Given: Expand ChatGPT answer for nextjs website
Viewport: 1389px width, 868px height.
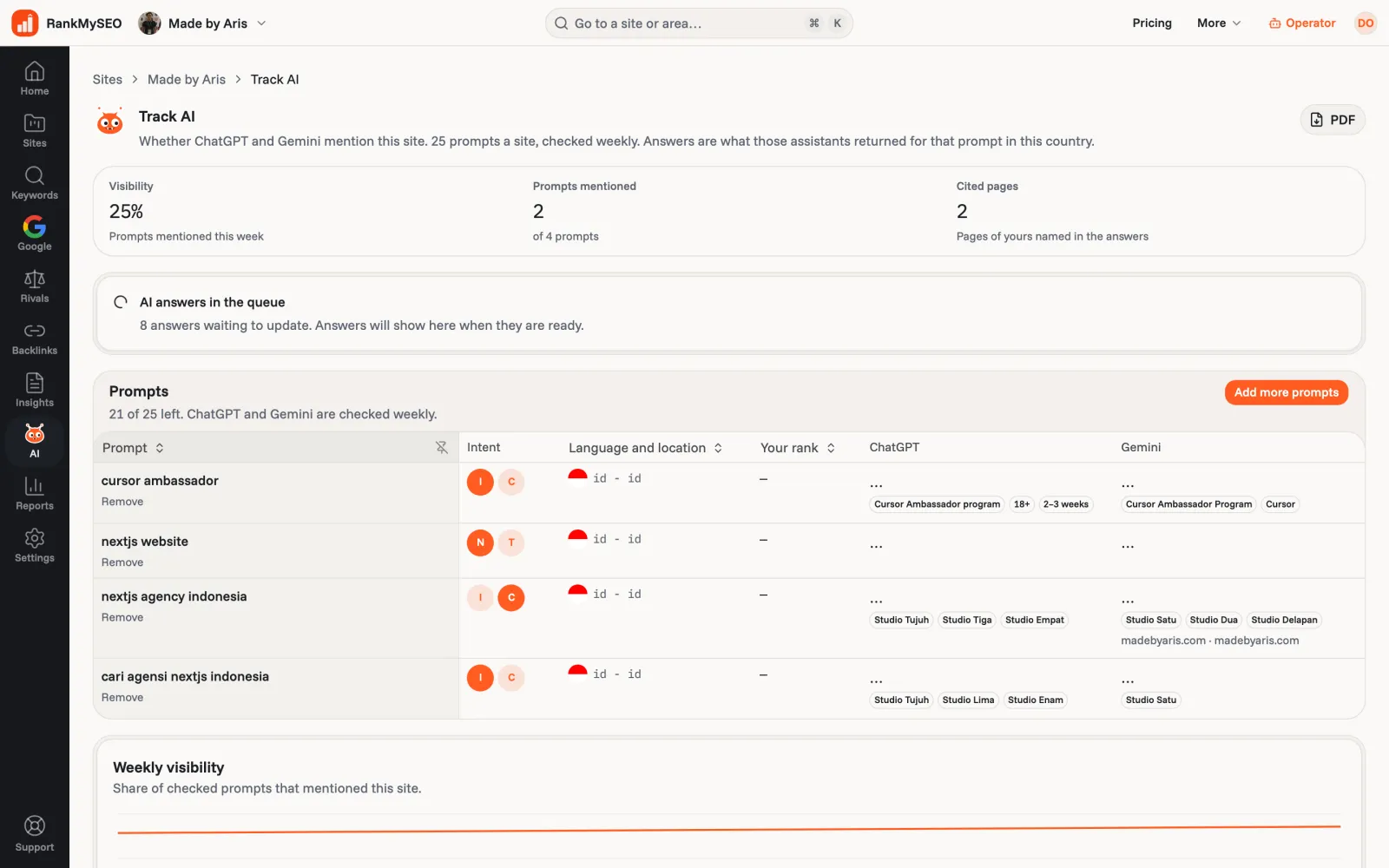Looking at the screenshot, I should (x=876, y=546).
